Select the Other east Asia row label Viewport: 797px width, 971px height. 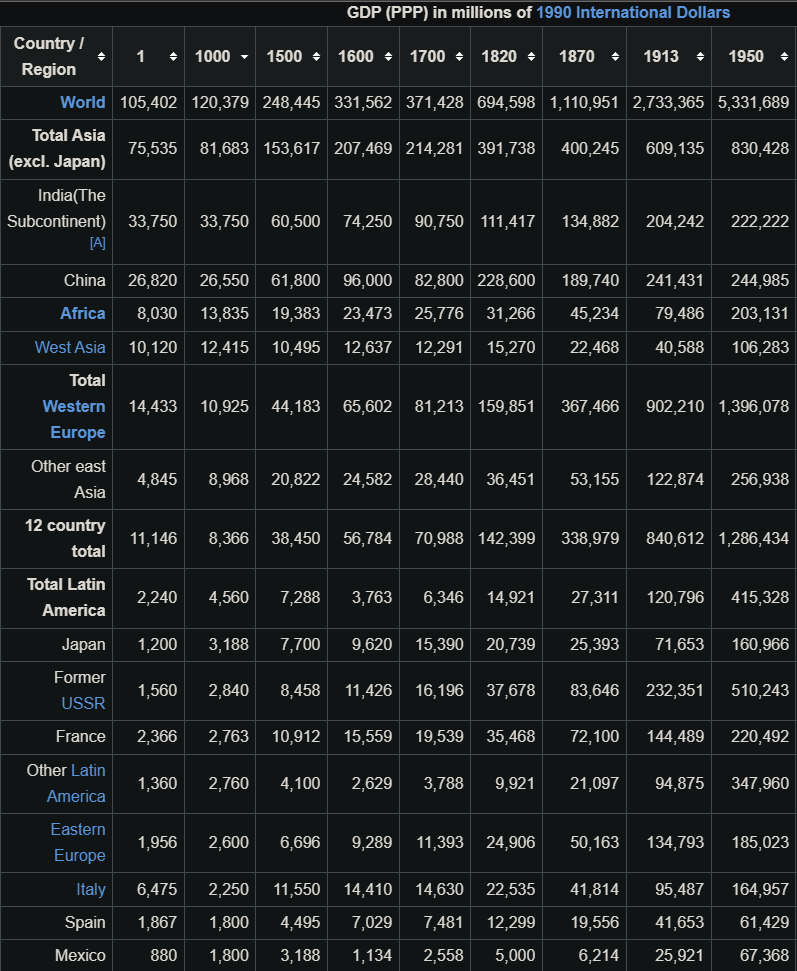pyautogui.click(x=68, y=479)
